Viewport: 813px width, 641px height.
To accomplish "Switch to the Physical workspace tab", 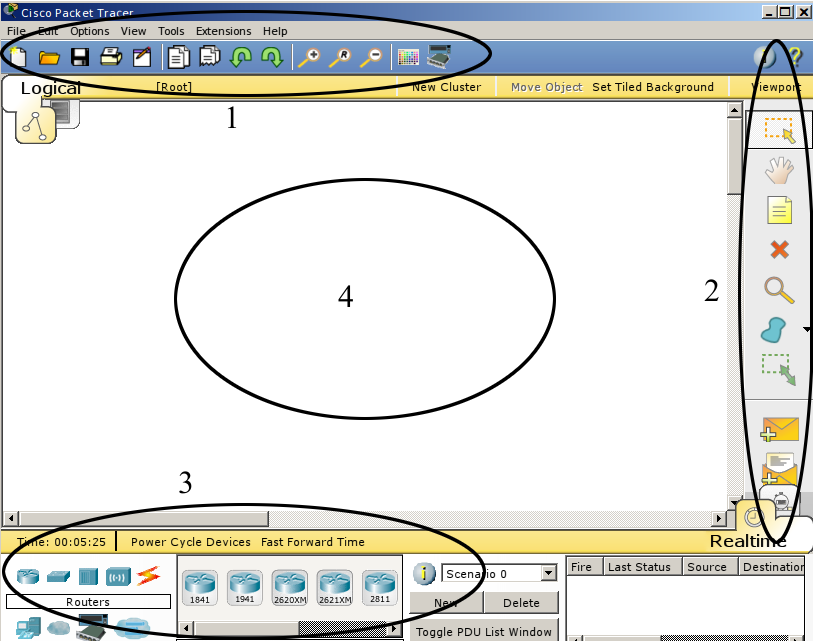I will (65, 113).
